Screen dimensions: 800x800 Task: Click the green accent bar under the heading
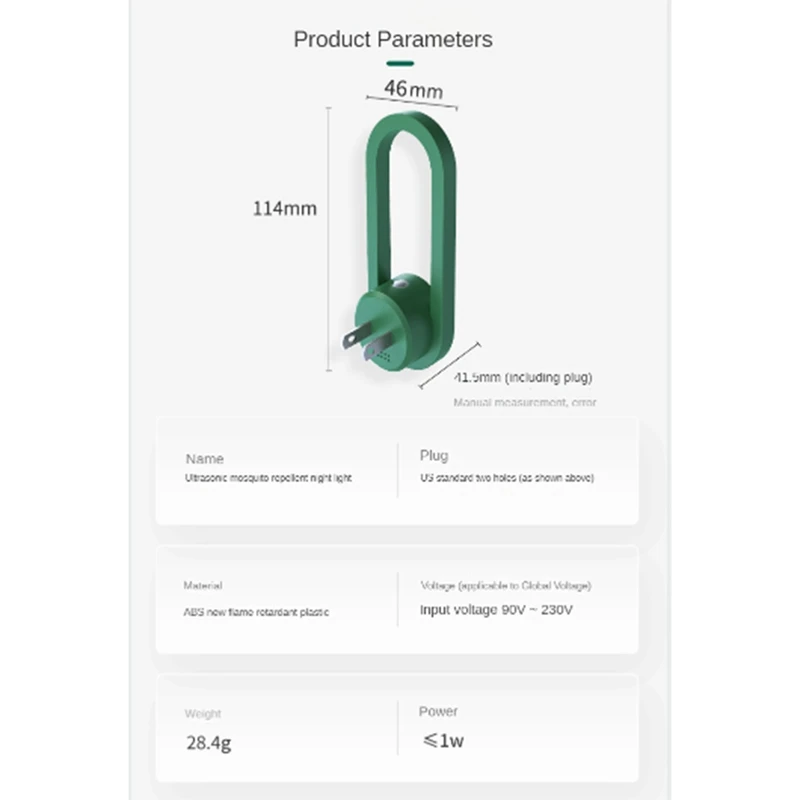point(400,64)
